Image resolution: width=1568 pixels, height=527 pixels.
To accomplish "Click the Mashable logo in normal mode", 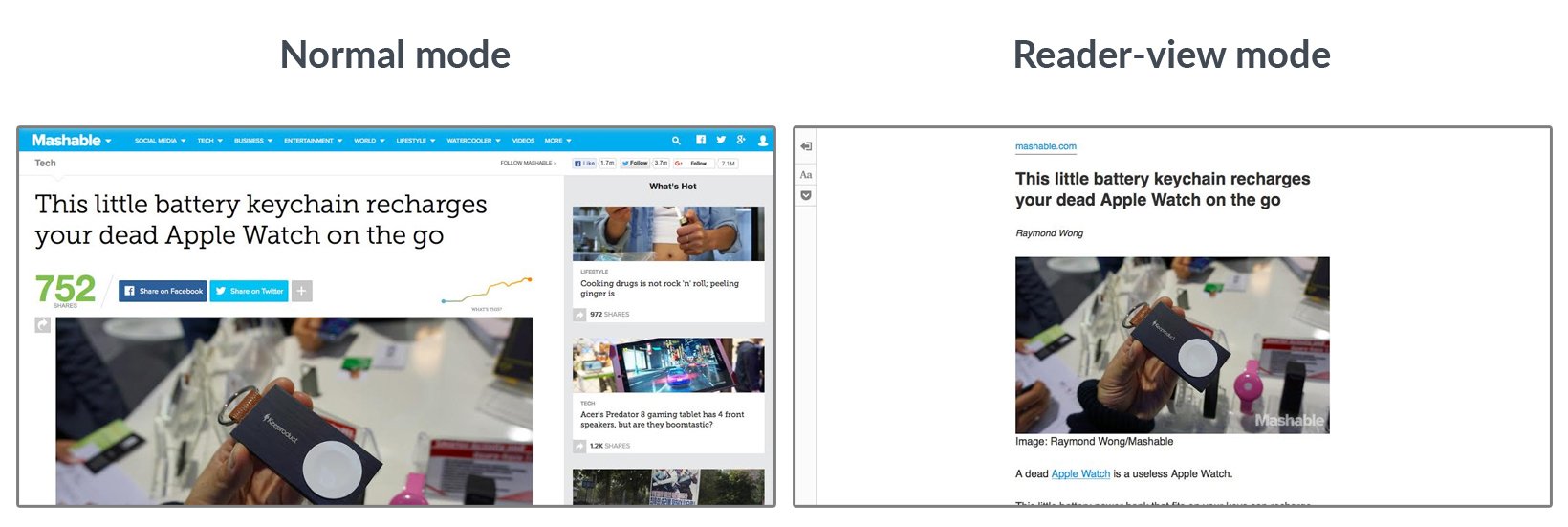I will (x=66, y=140).
